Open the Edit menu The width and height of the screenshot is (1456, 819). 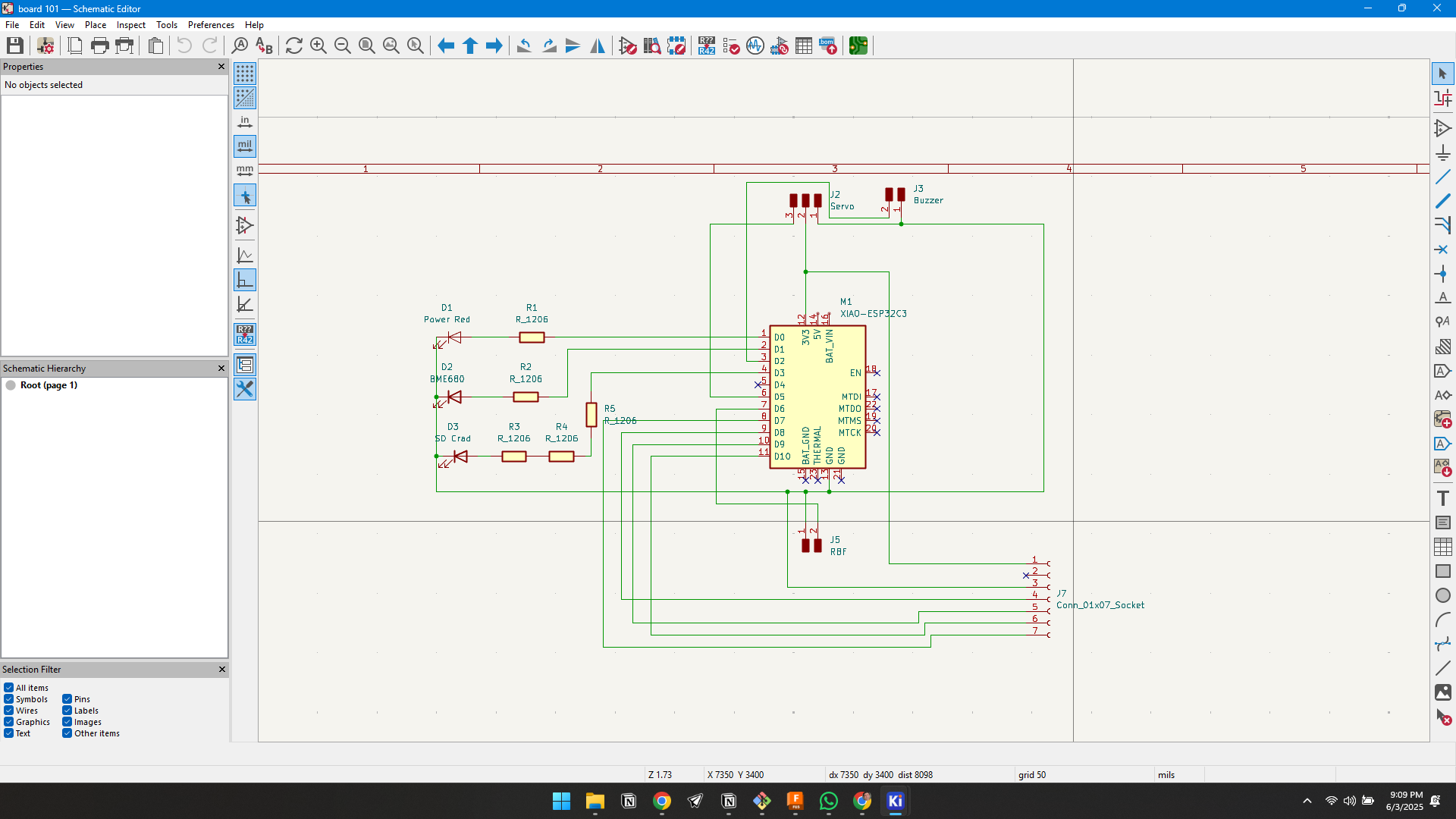(x=37, y=25)
